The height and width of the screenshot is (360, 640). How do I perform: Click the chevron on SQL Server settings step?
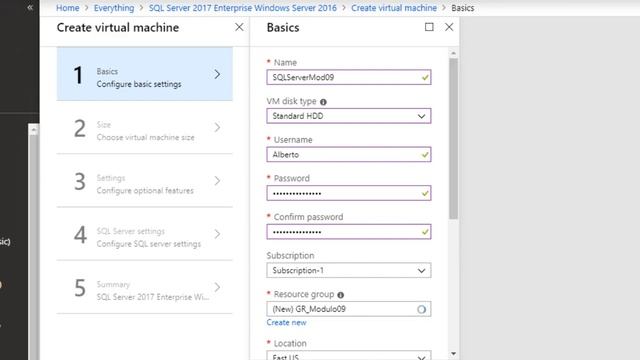217,234
